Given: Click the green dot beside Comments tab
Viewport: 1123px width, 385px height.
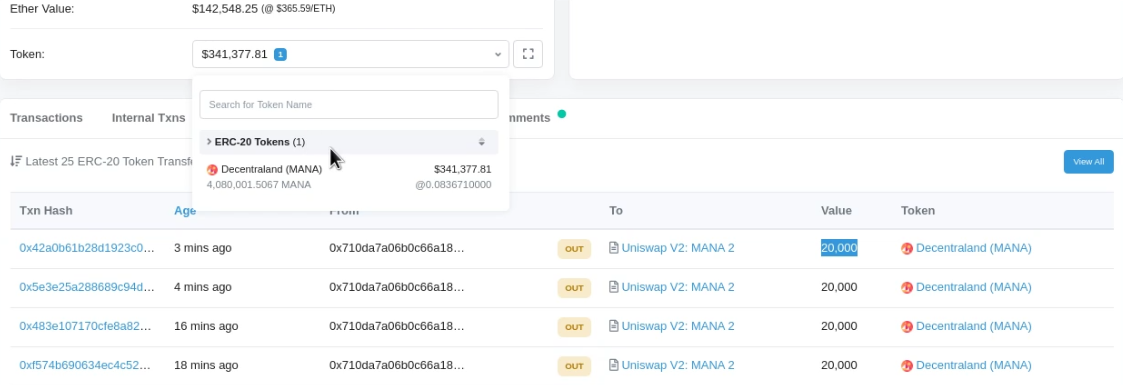Looking at the screenshot, I should pos(562,113).
